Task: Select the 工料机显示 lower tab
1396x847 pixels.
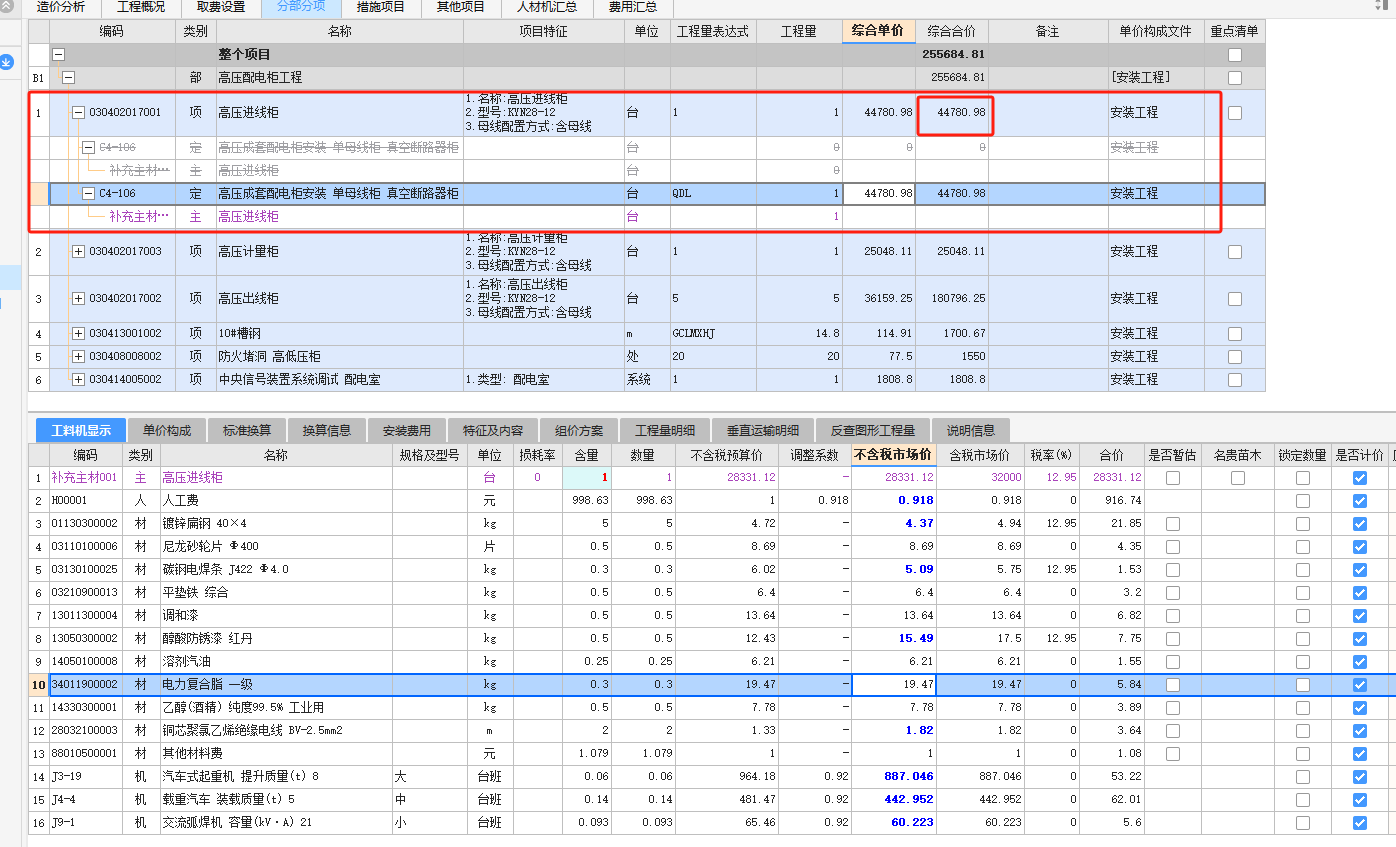Action: click(81, 431)
